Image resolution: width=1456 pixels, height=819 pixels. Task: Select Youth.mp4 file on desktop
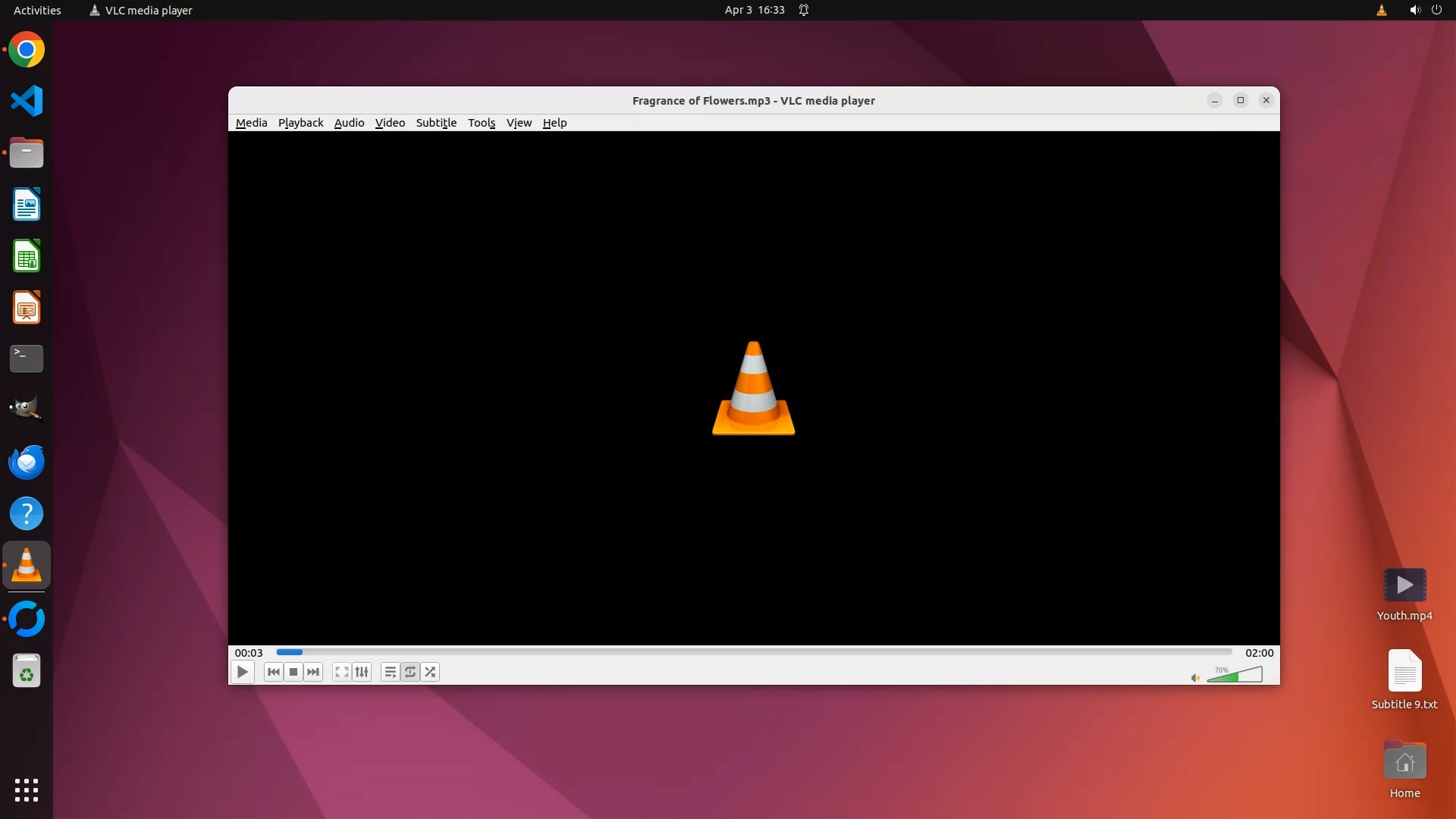pos(1404,586)
